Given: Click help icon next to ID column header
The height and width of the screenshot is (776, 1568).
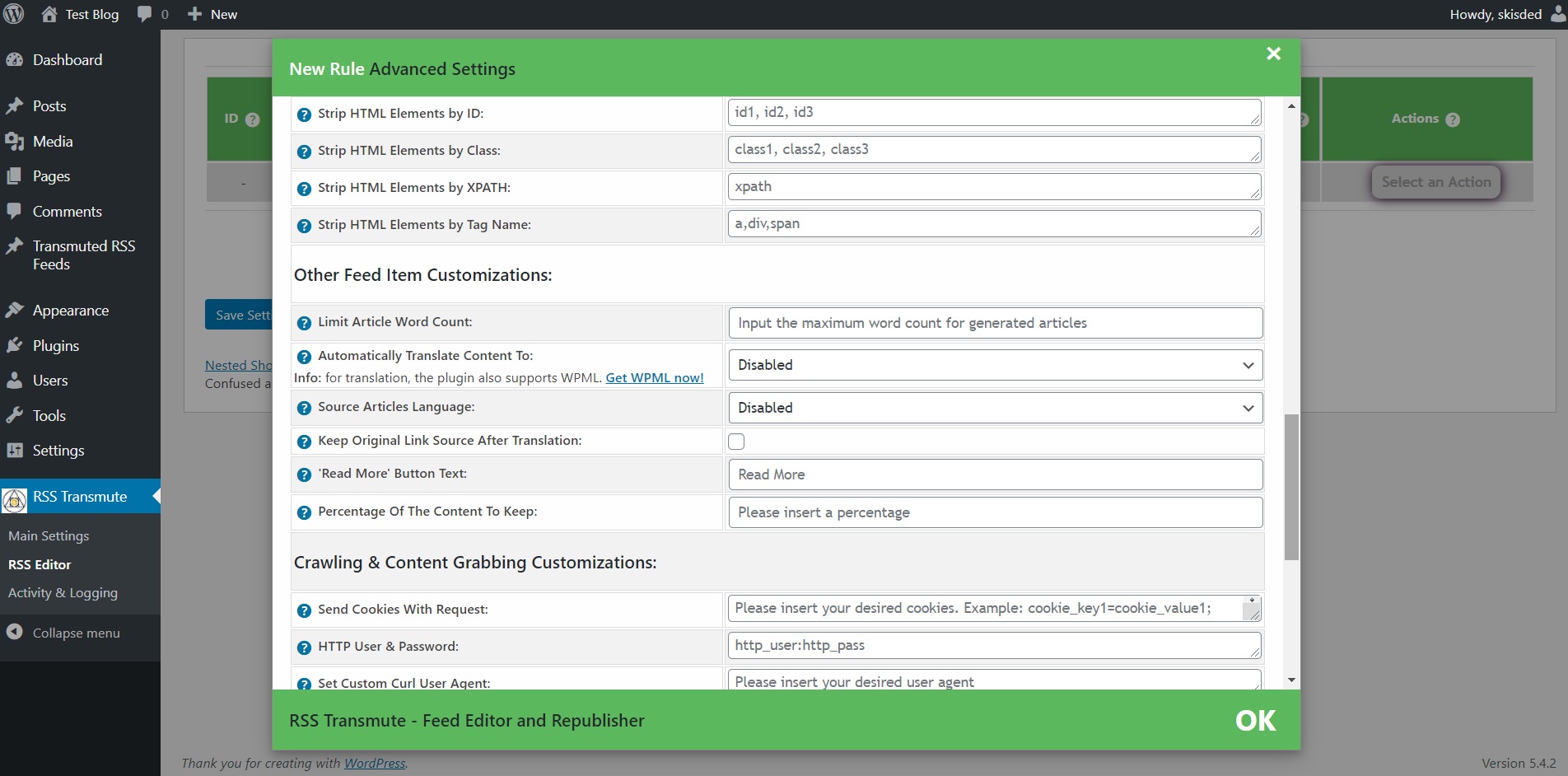Looking at the screenshot, I should (x=253, y=119).
